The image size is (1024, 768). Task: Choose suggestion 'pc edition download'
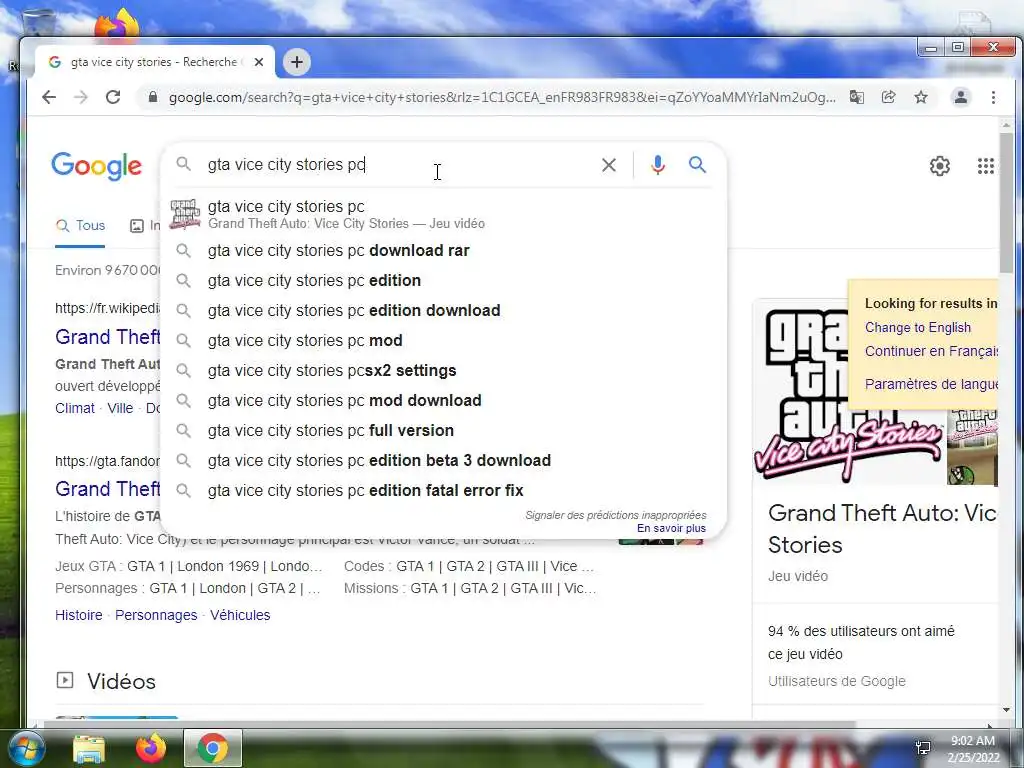click(x=443, y=311)
